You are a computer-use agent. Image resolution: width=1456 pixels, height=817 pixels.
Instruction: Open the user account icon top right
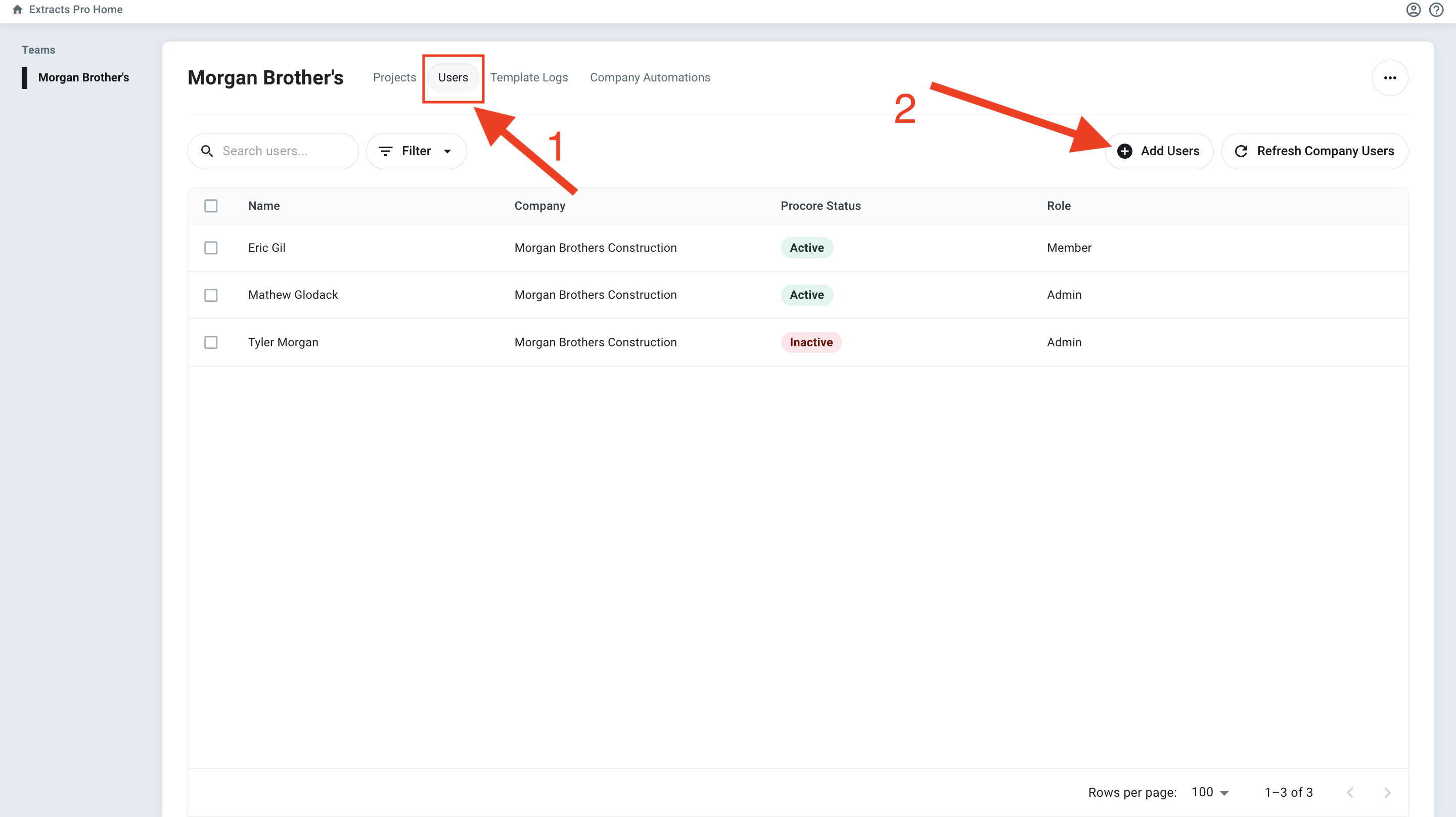[x=1413, y=10]
